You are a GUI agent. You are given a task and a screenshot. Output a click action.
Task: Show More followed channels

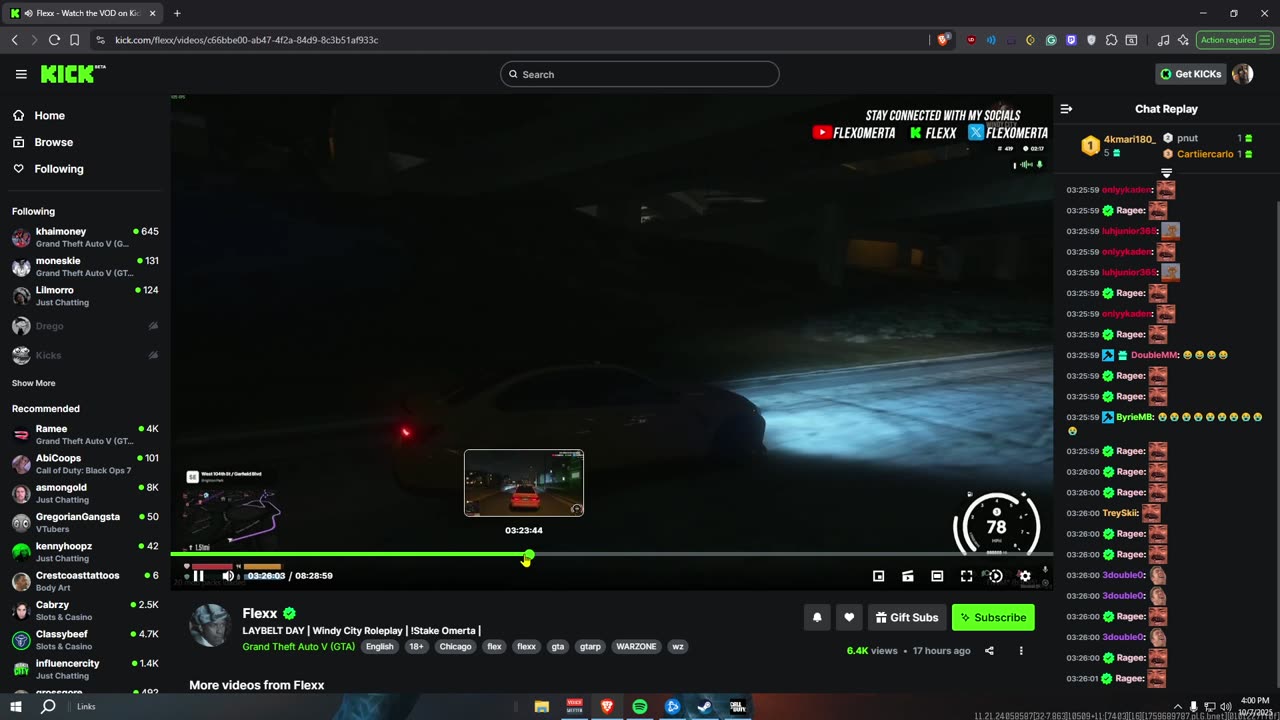pyautogui.click(x=34, y=383)
